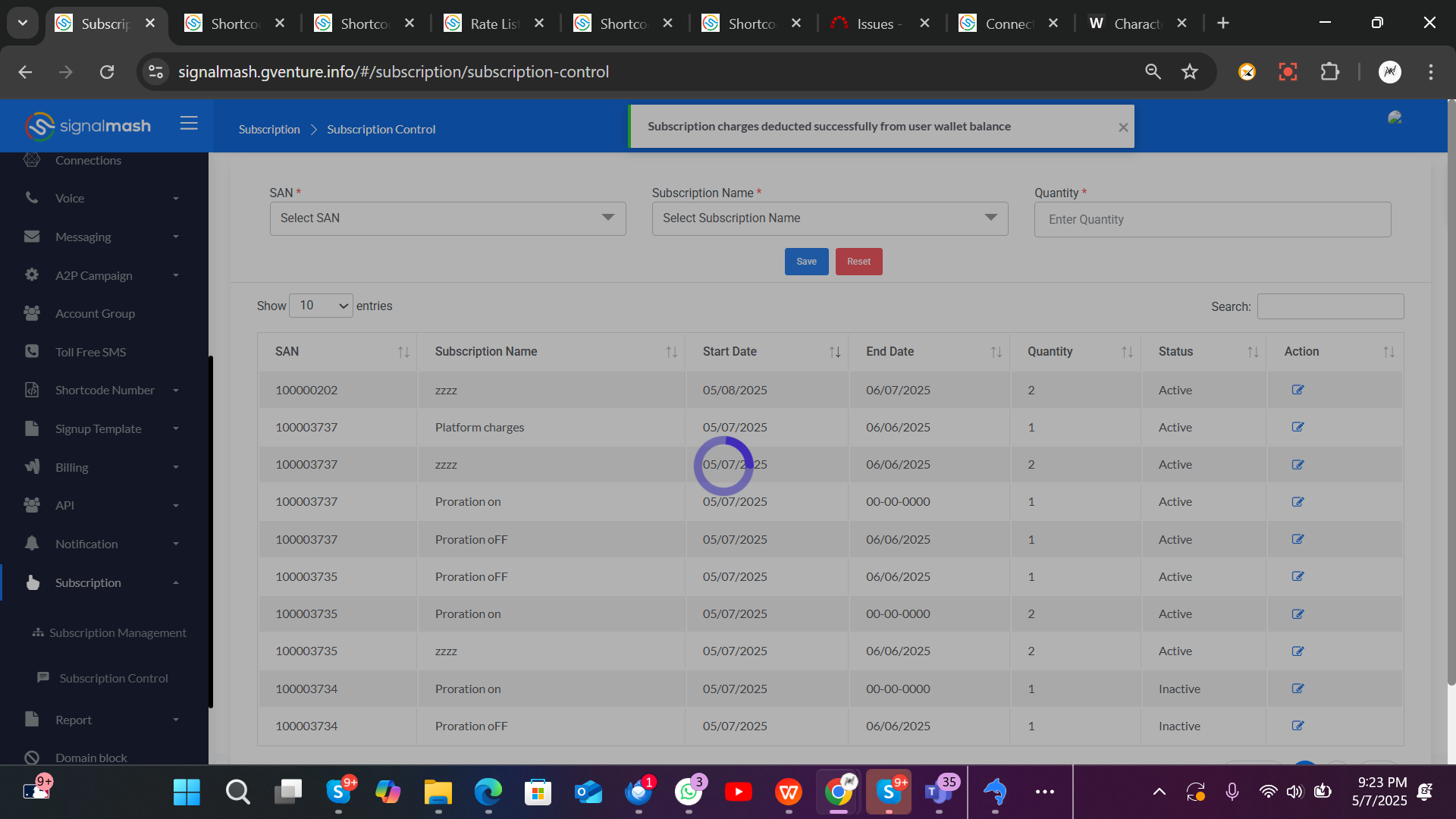The width and height of the screenshot is (1456, 819).
Task: Click the Enter Quantity input field
Action: pos(1212,220)
